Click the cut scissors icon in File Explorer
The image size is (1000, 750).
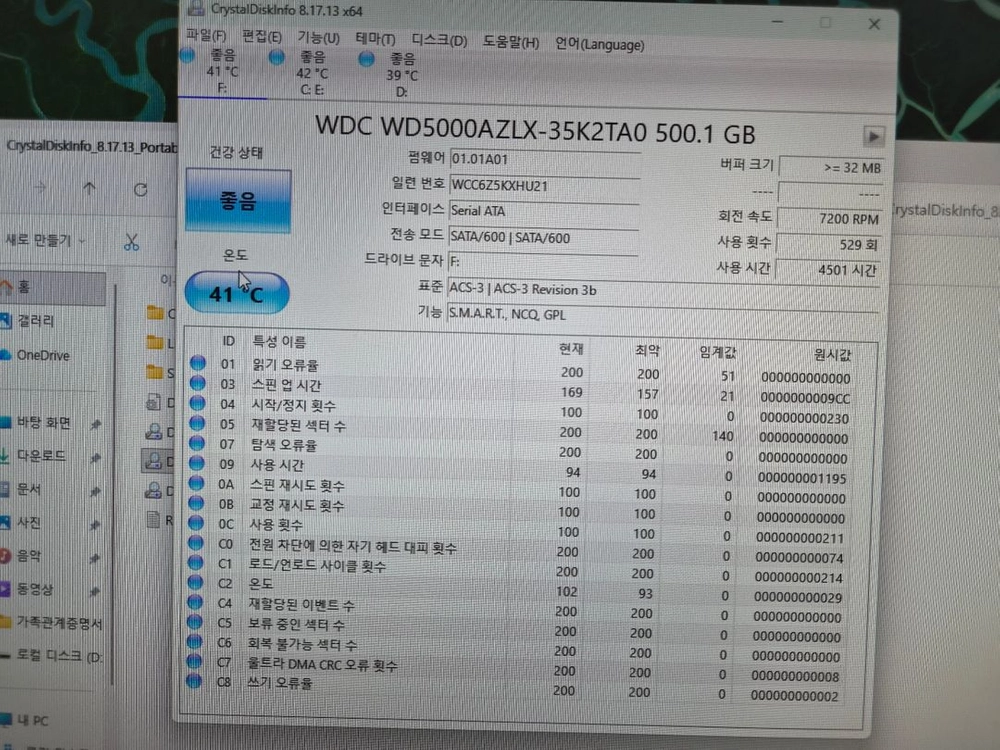(x=131, y=242)
